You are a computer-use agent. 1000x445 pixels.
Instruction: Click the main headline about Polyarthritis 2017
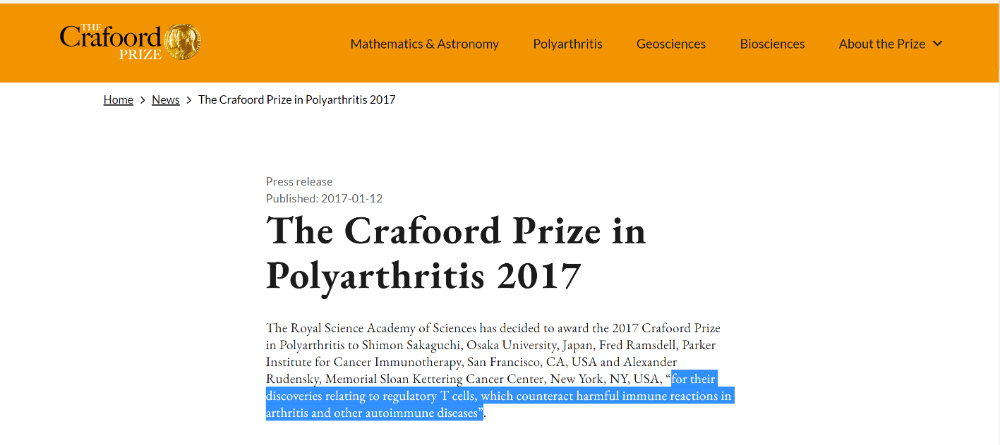tap(456, 251)
